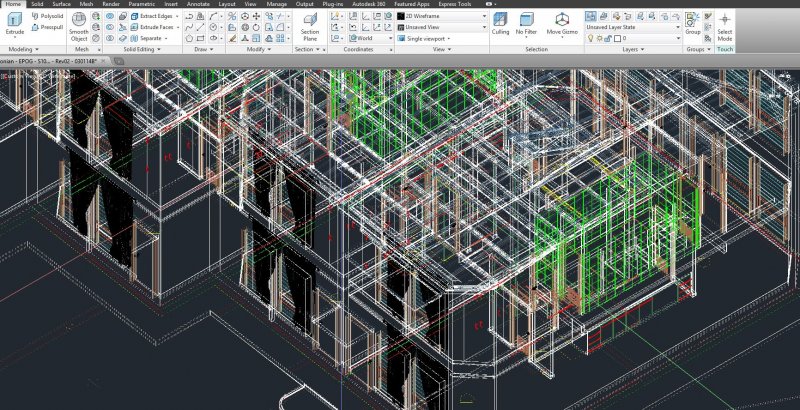This screenshot has width=800, height=410.
Task: Open the Section panel dialog launcher
Action: pyautogui.click(x=324, y=49)
